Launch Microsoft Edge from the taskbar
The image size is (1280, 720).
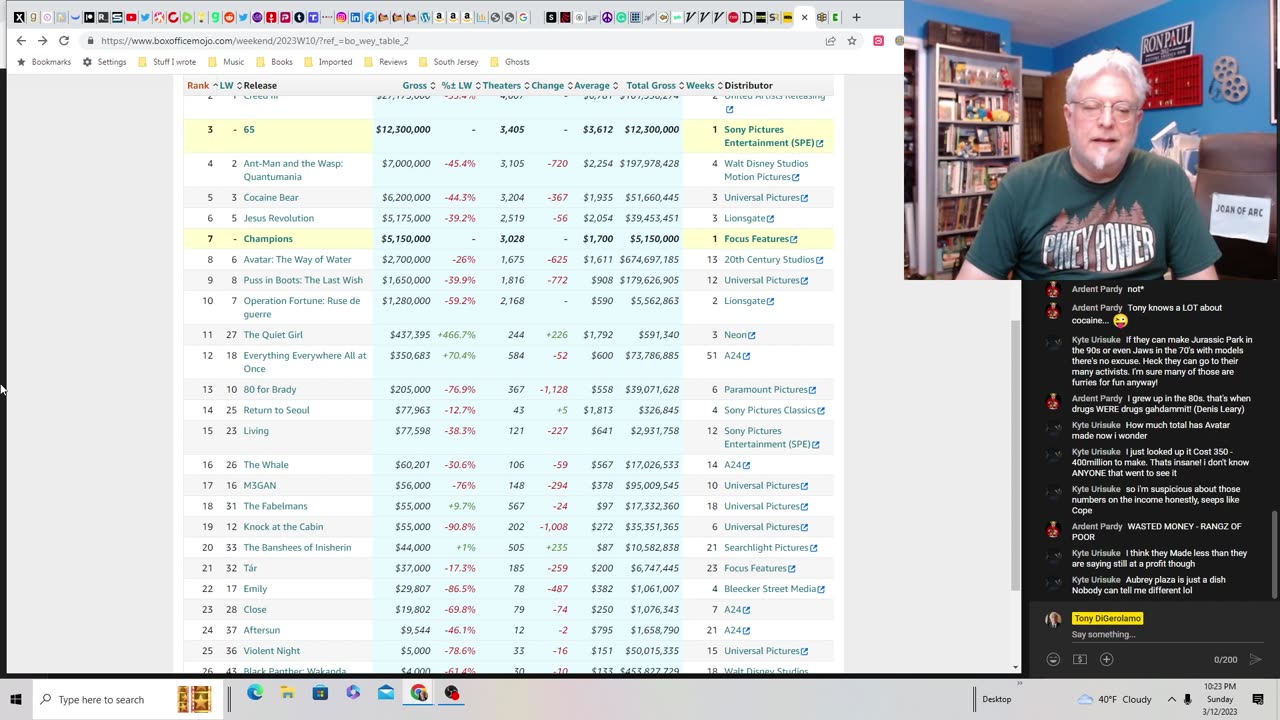[255, 693]
